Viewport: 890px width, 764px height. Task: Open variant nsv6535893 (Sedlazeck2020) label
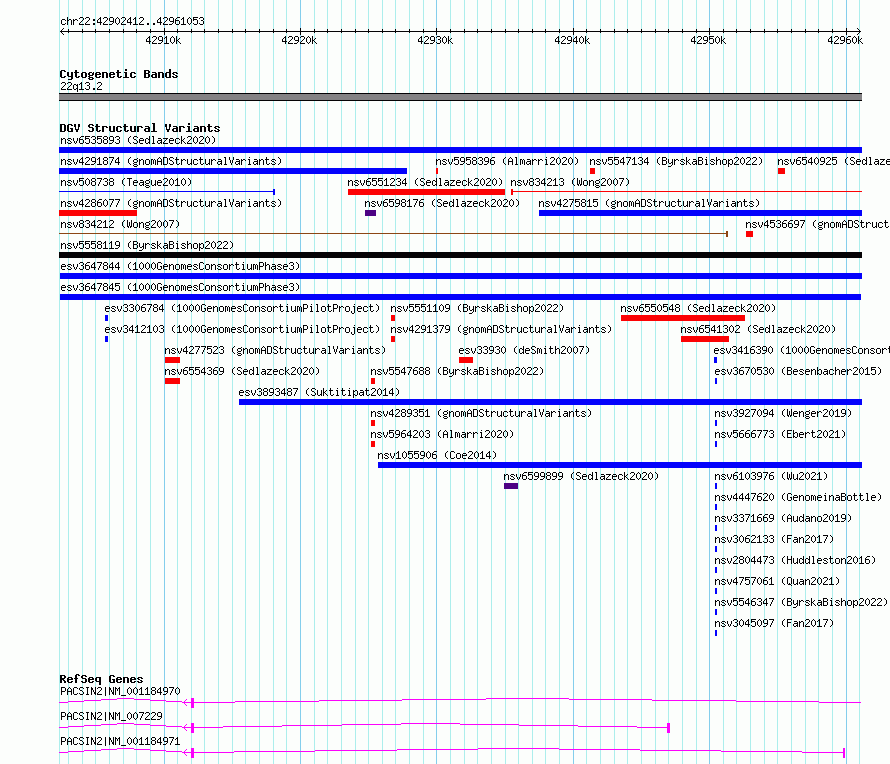pos(138,140)
